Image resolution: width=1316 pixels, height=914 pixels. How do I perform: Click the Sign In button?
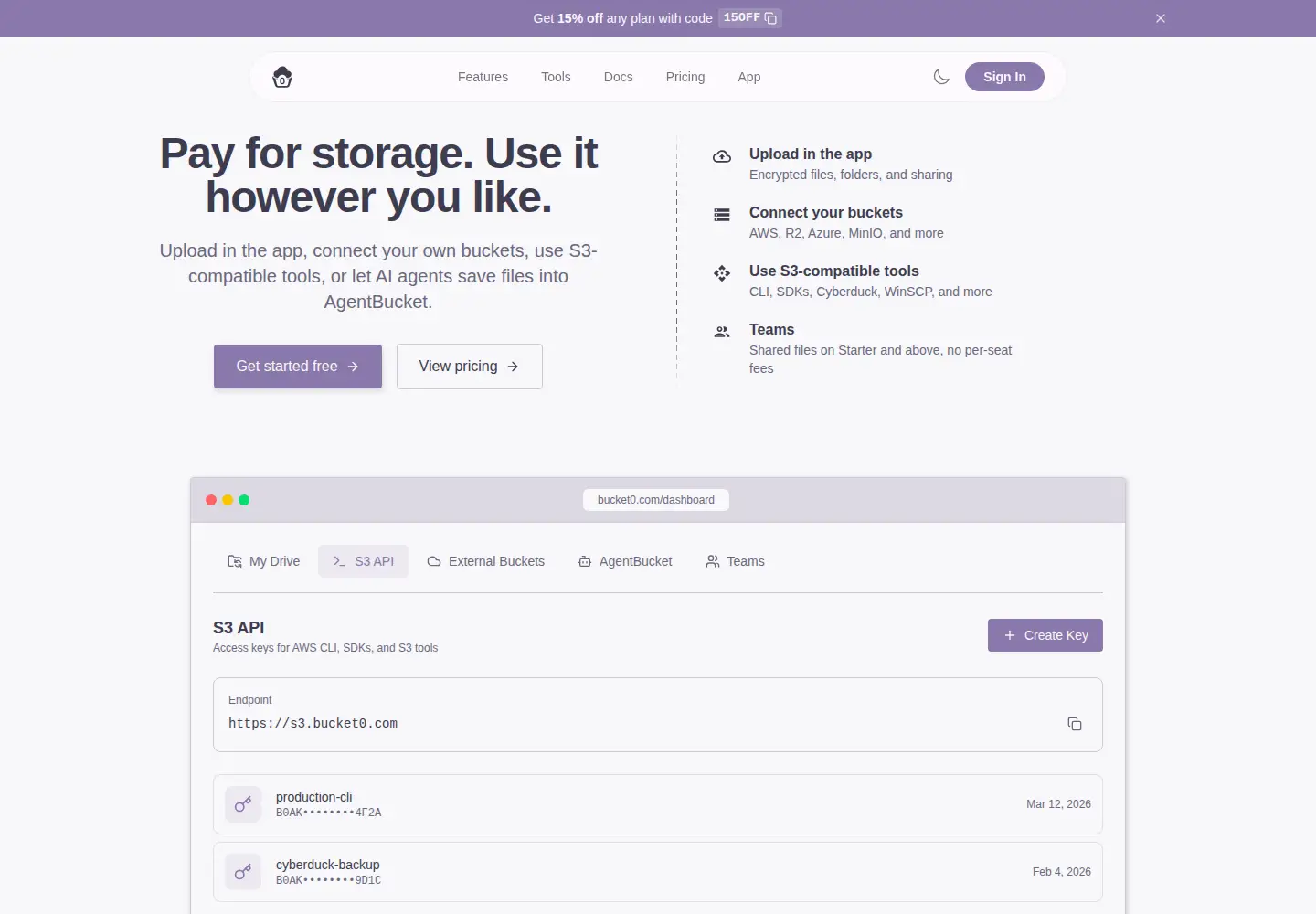point(1004,77)
